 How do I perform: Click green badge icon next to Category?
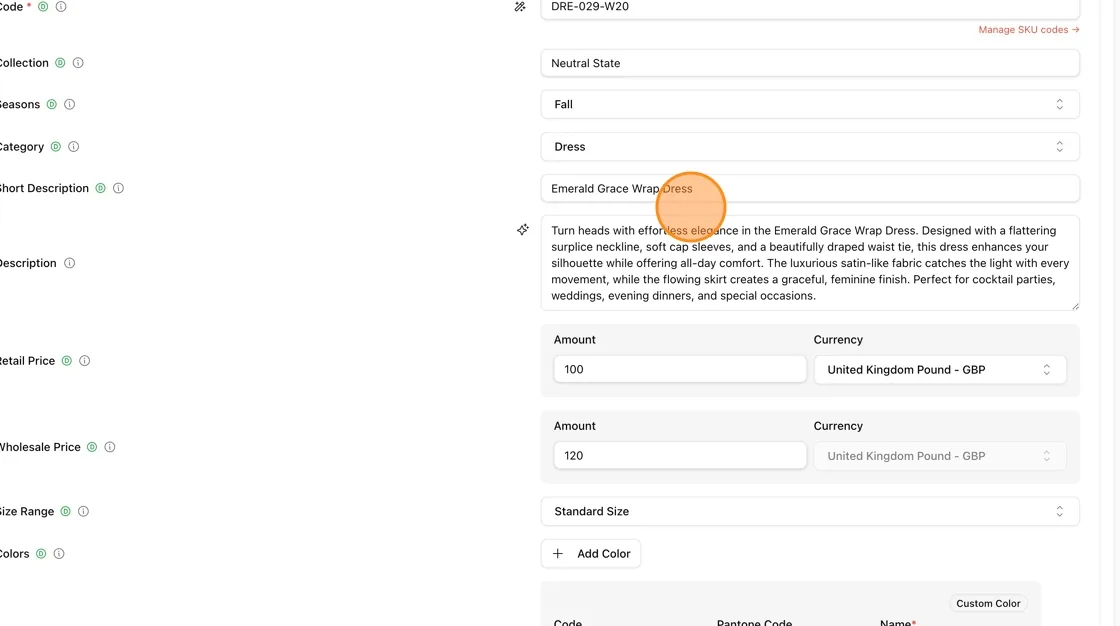tap(56, 146)
